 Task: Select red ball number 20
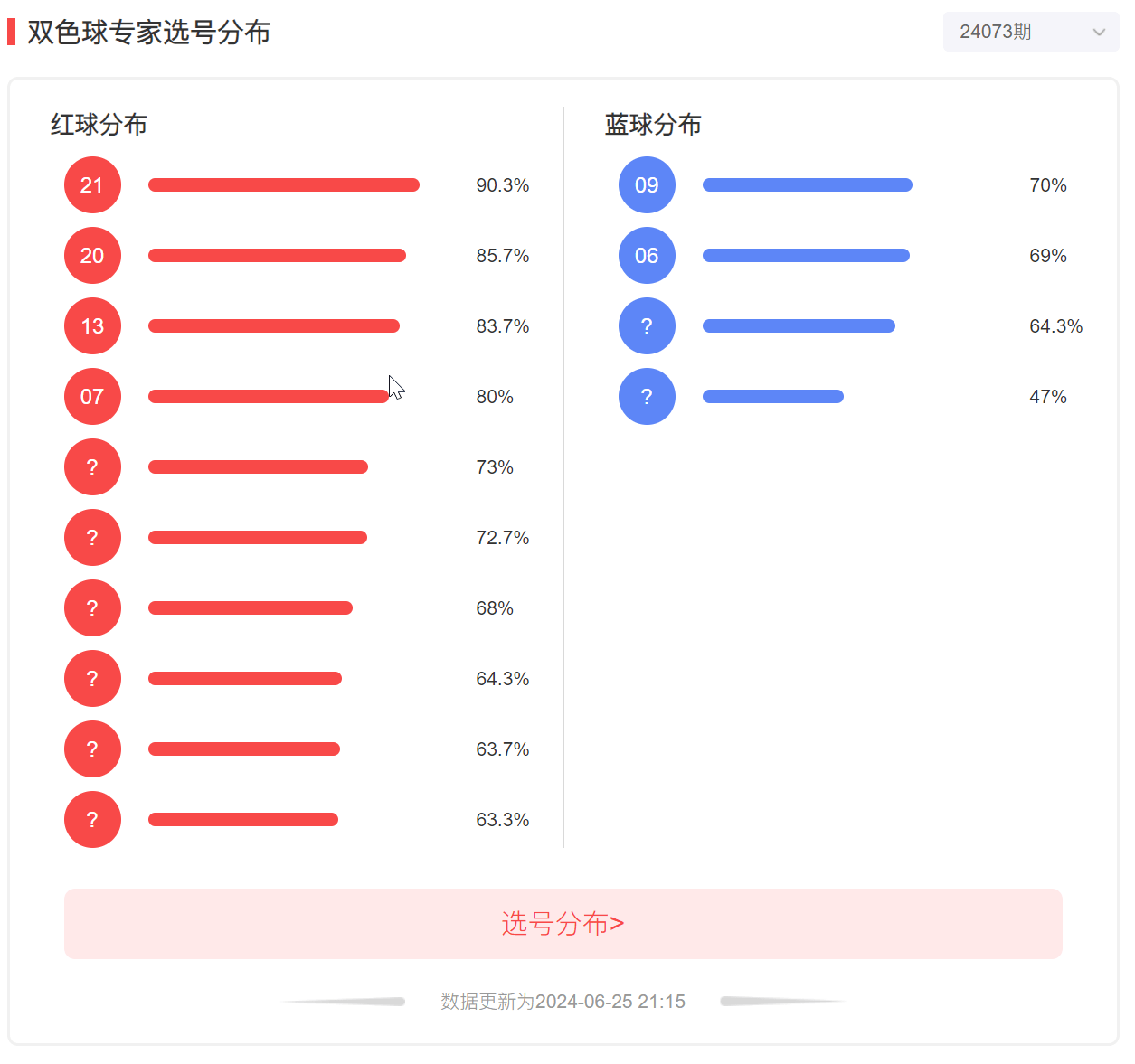[92, 256]
